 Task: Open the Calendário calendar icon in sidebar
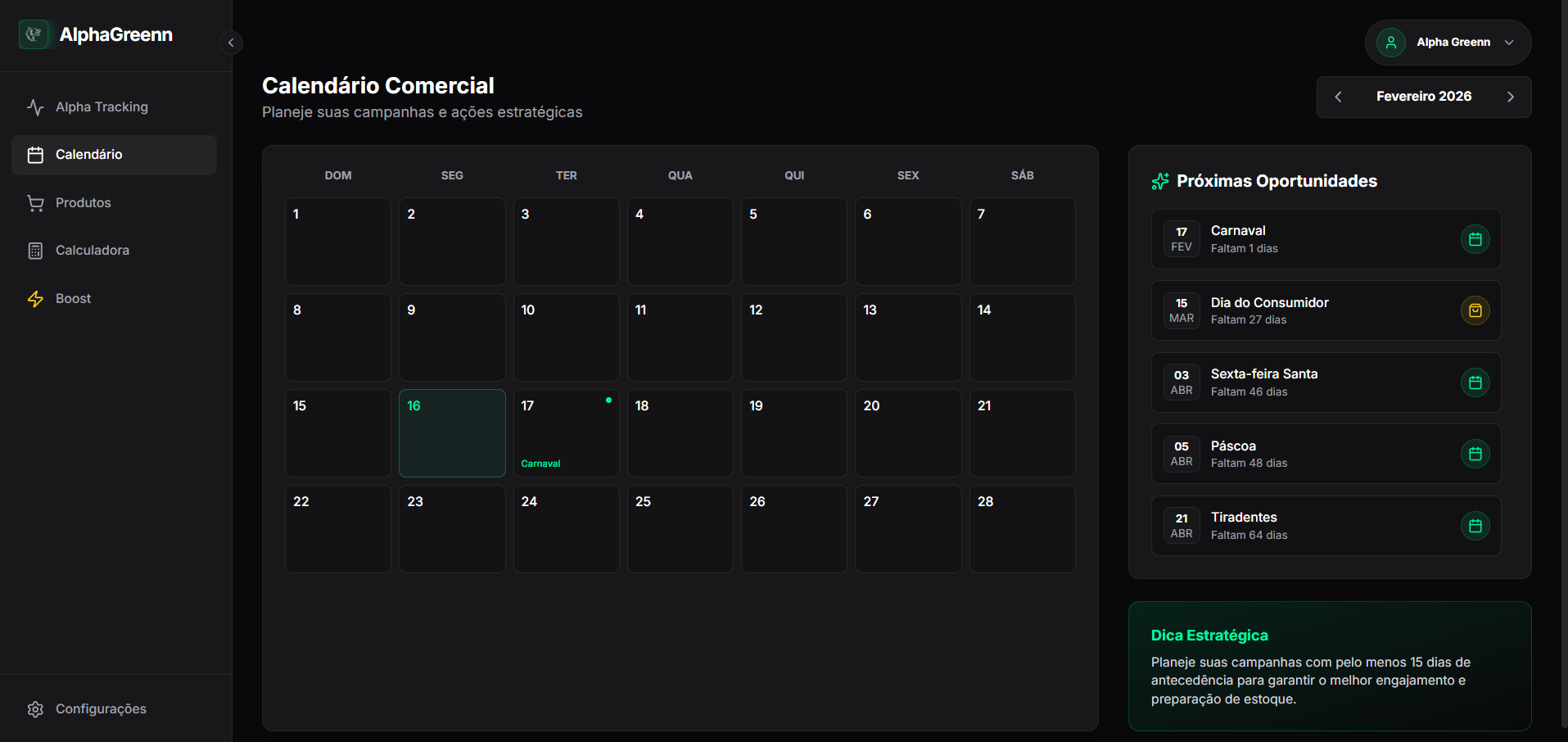[x=35, y=154]
